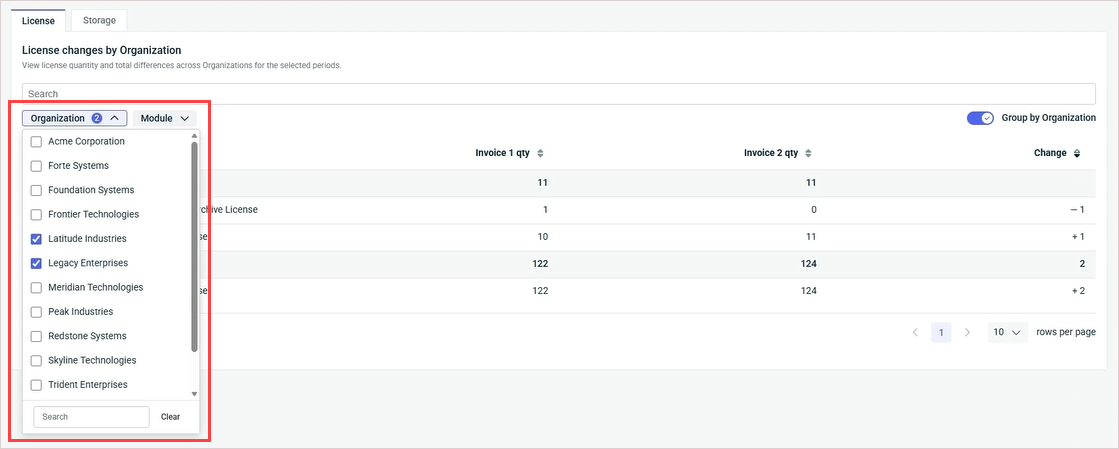Screen dimensions: 1119x449
Task: Uncheck the Latitude Industries checkbox
Action: (x=37, y=239)
